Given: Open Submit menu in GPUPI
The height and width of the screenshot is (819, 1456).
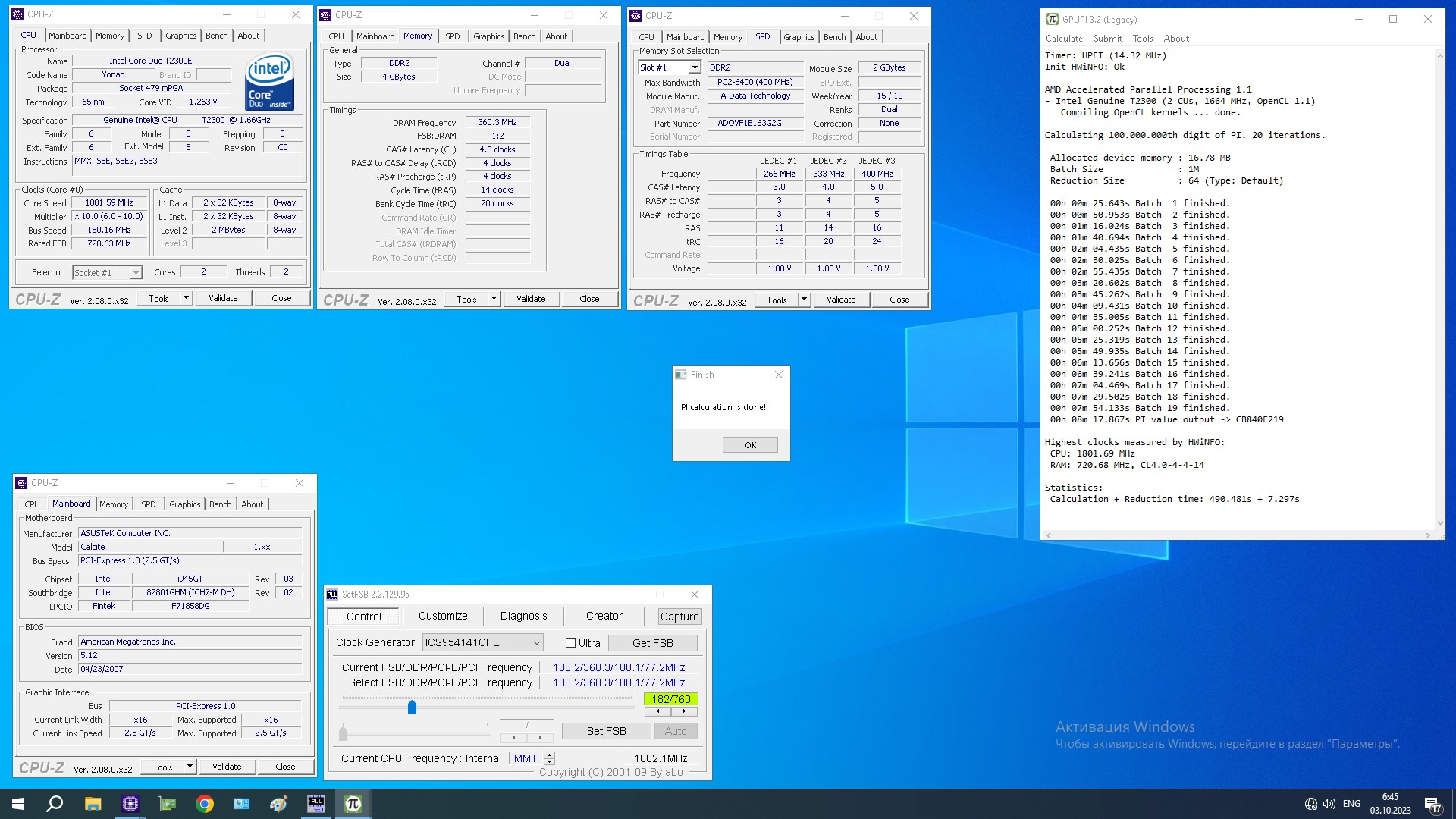Looking at the screenshot, I should [1107, 39].
